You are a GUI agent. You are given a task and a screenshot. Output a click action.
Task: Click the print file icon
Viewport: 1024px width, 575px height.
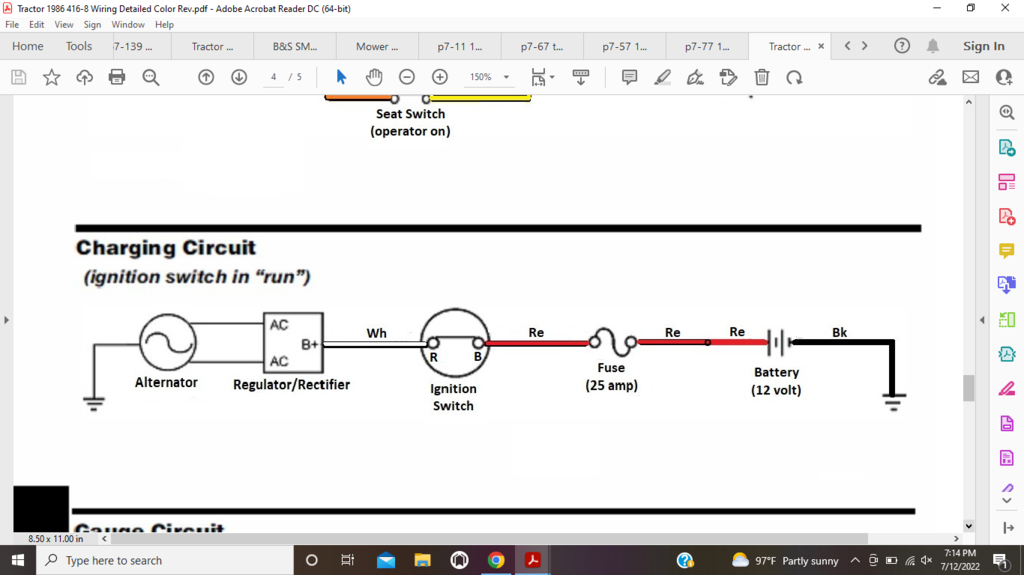(117, 77)
